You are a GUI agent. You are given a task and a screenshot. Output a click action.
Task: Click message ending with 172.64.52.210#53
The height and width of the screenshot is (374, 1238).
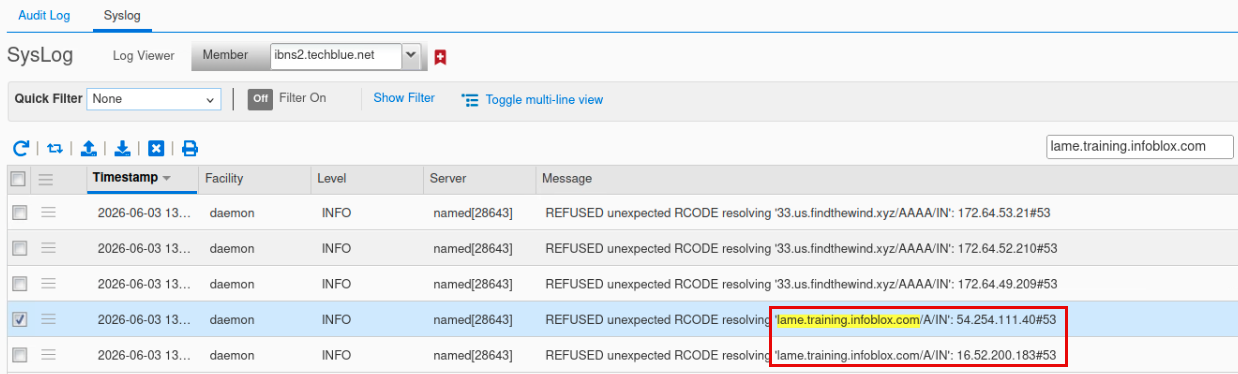click(x=801, y=248)
